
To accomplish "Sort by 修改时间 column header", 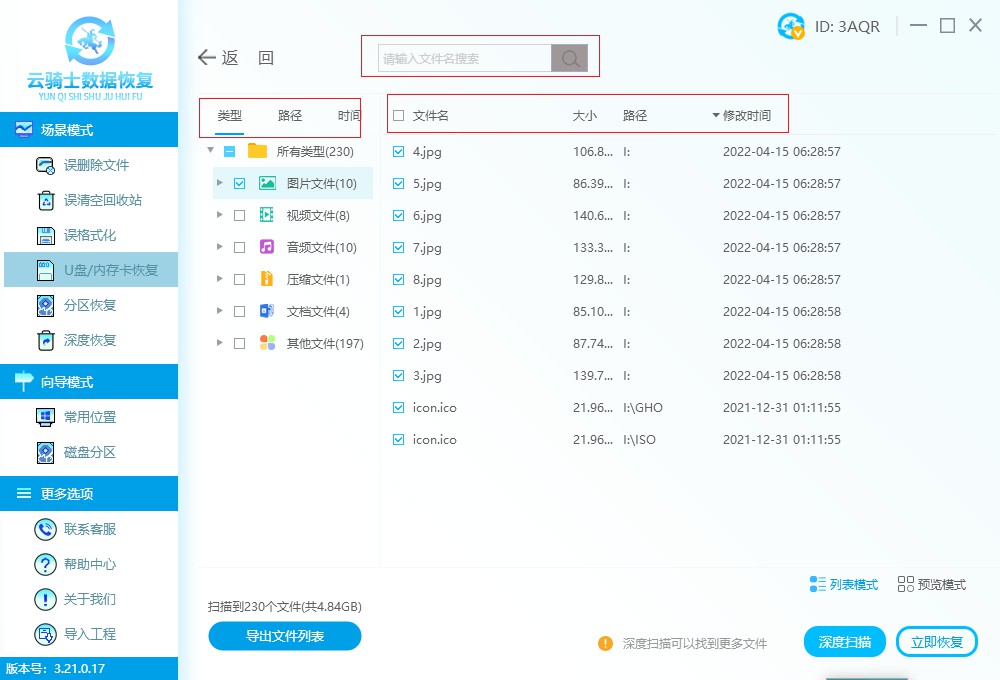I will point(746,116).
